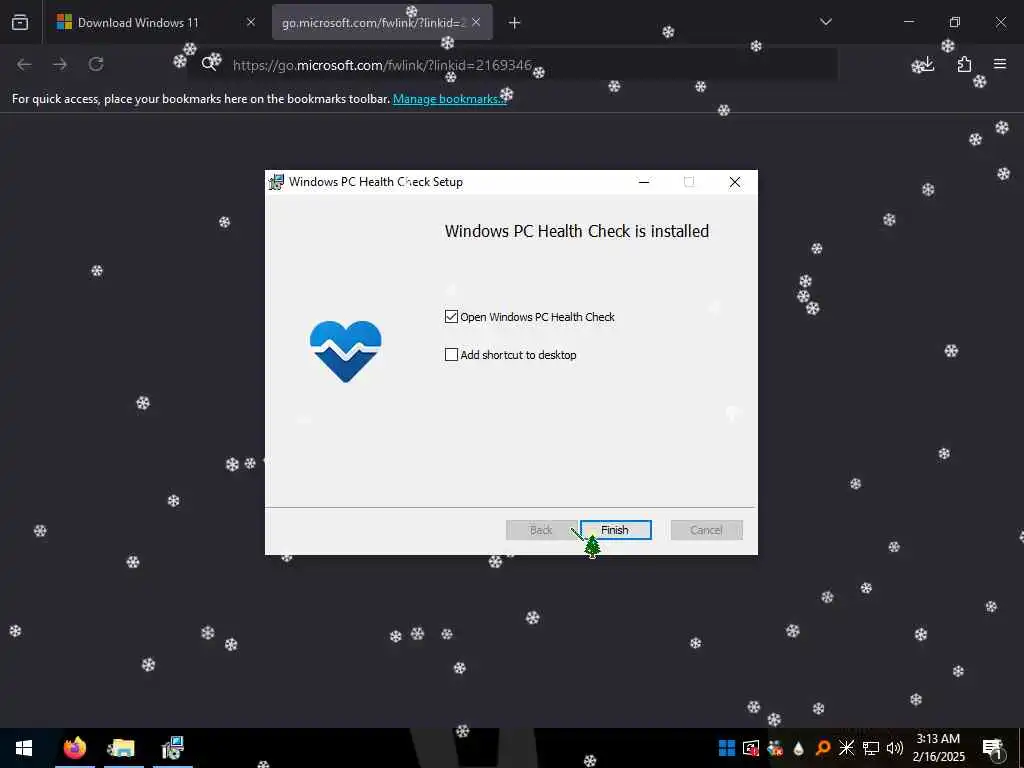Focus the URL address bar field

513,65
